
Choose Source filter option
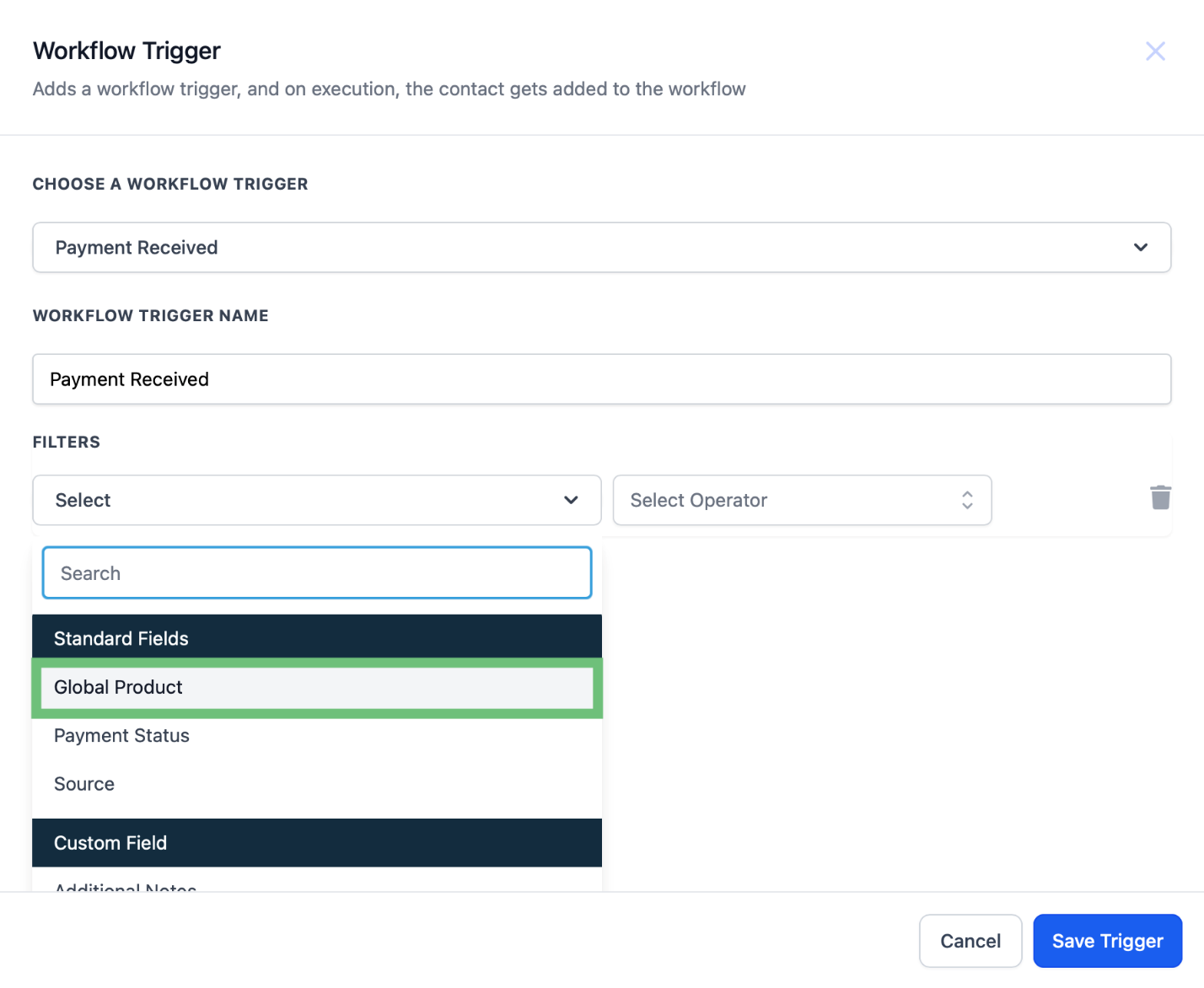click(317, 784)
